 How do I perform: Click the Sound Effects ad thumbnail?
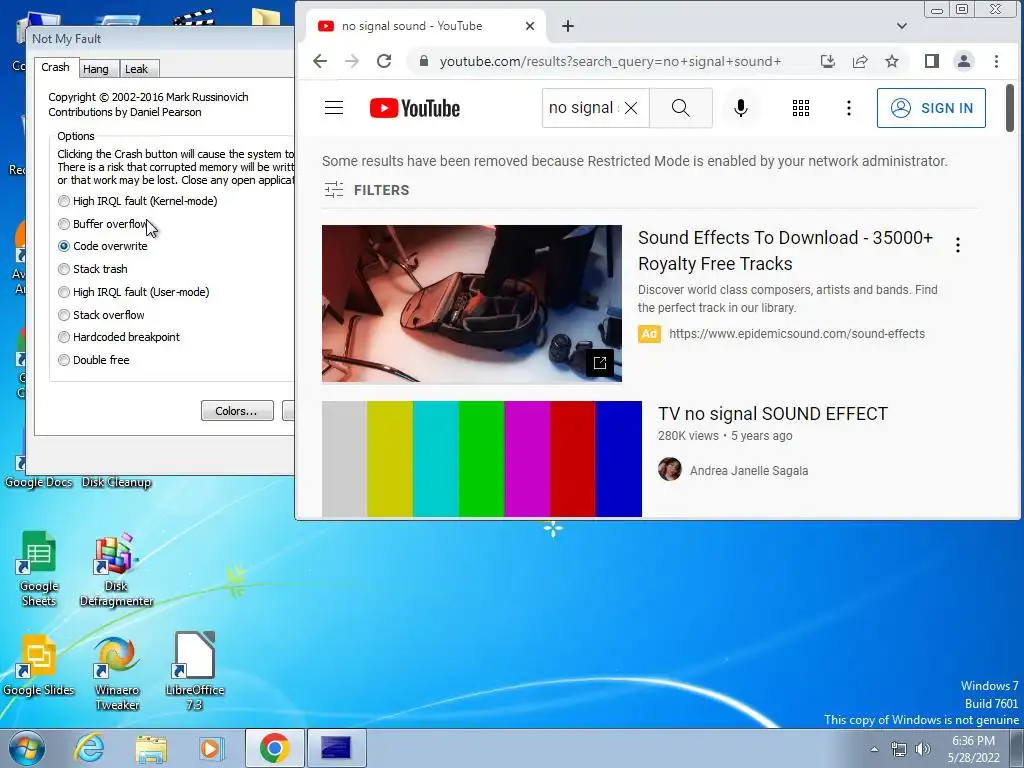coord(472,304)
